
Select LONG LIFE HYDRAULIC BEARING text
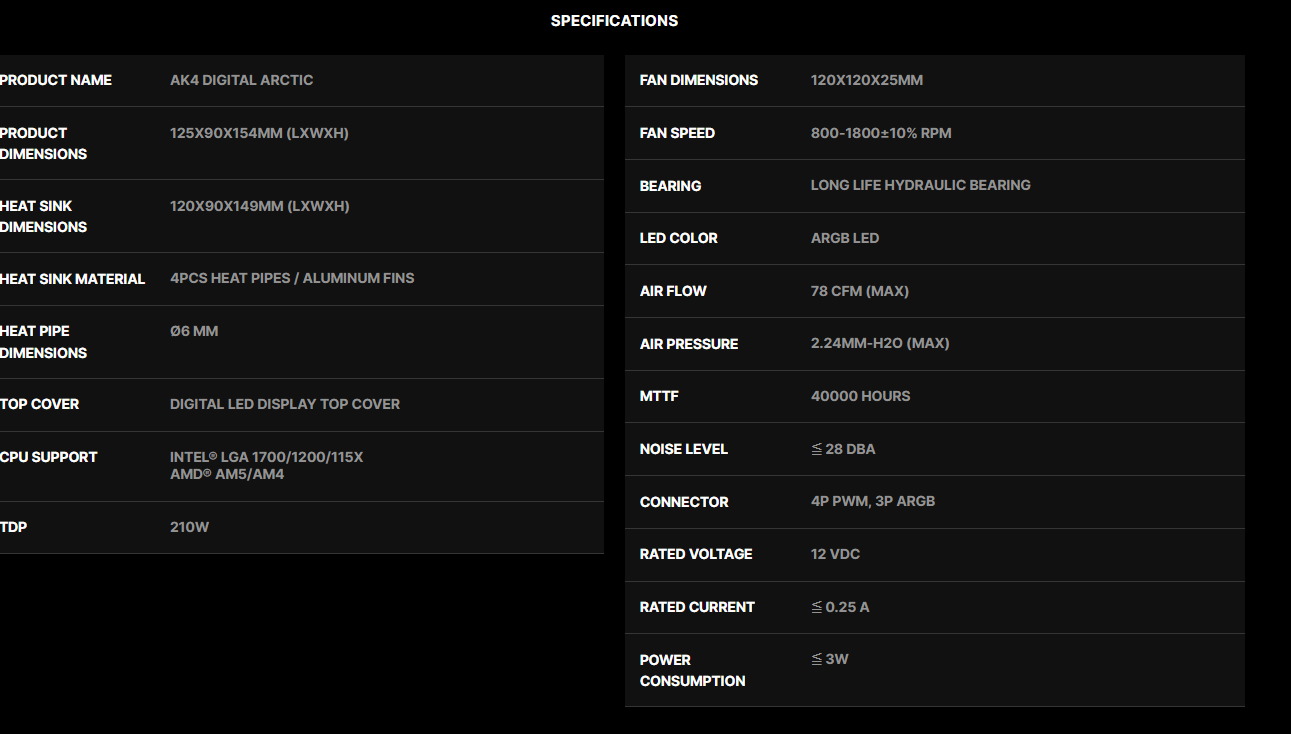coord(920,185)
